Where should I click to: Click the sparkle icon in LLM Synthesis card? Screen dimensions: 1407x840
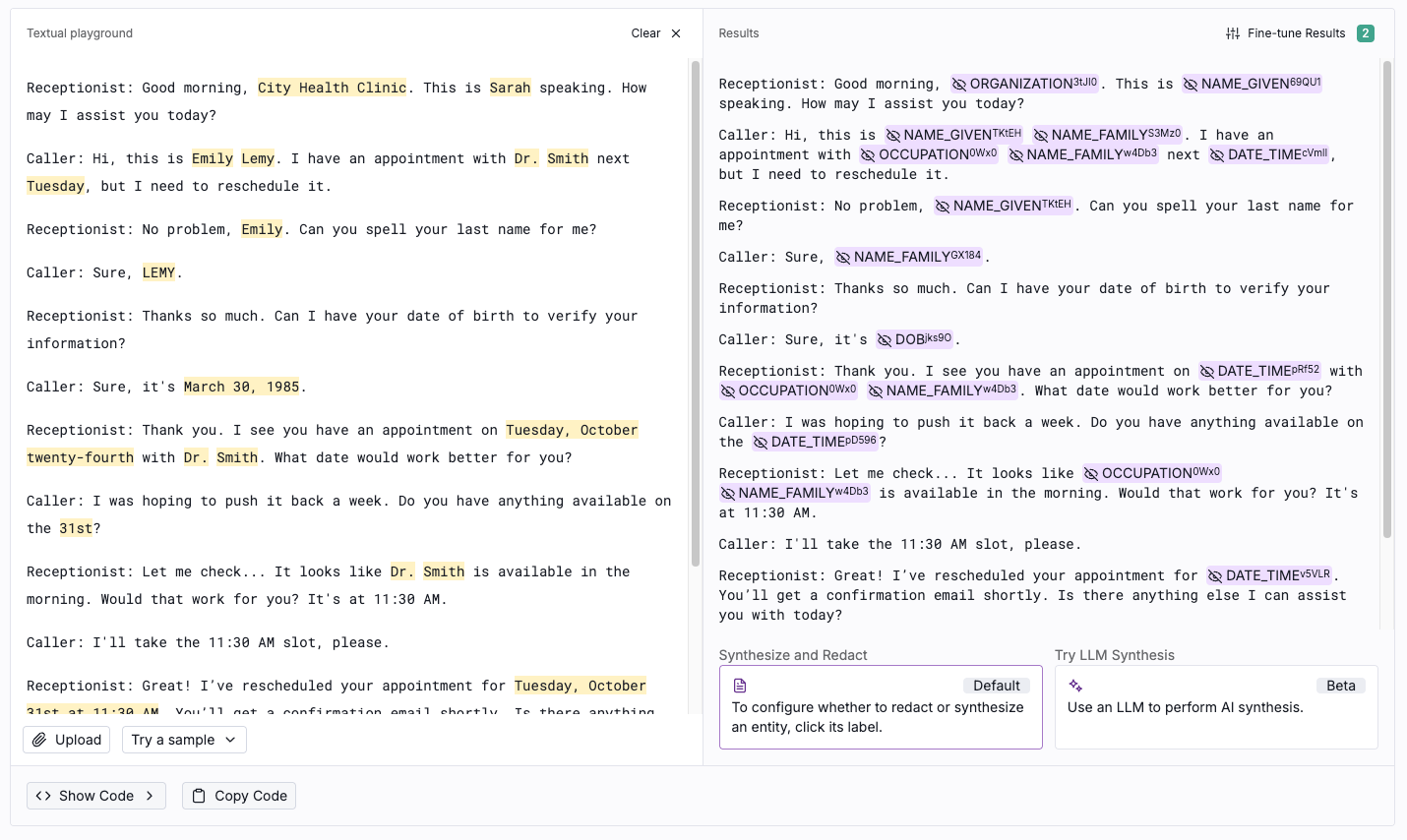click(1075, 686)
